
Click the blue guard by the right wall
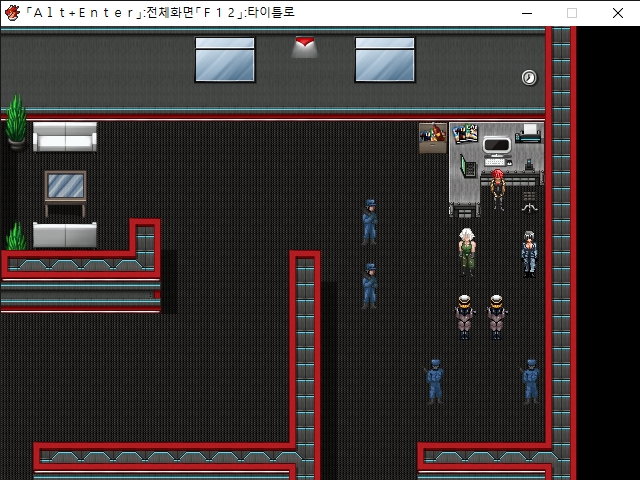click(530, 382)
